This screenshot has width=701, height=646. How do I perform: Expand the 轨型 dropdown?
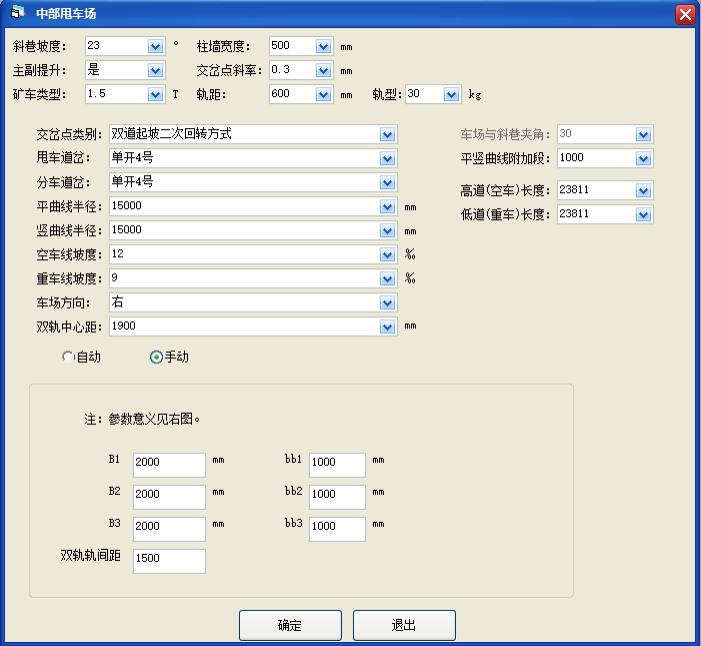pos(451,95)
